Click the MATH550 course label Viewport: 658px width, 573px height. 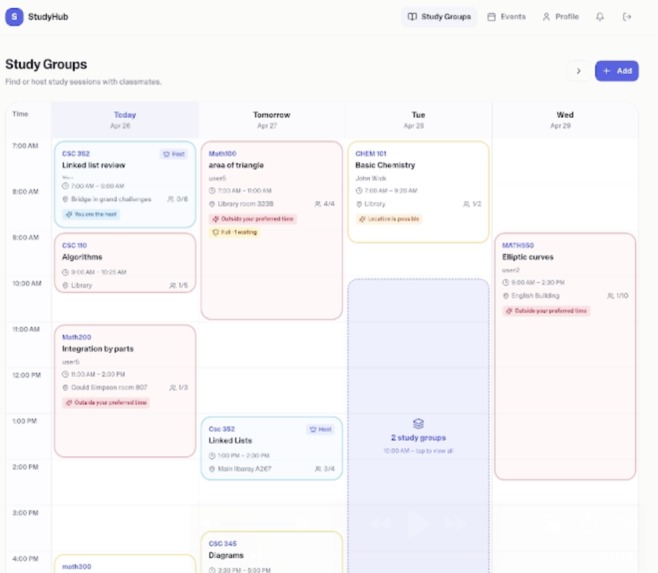(x=518, y=246)
